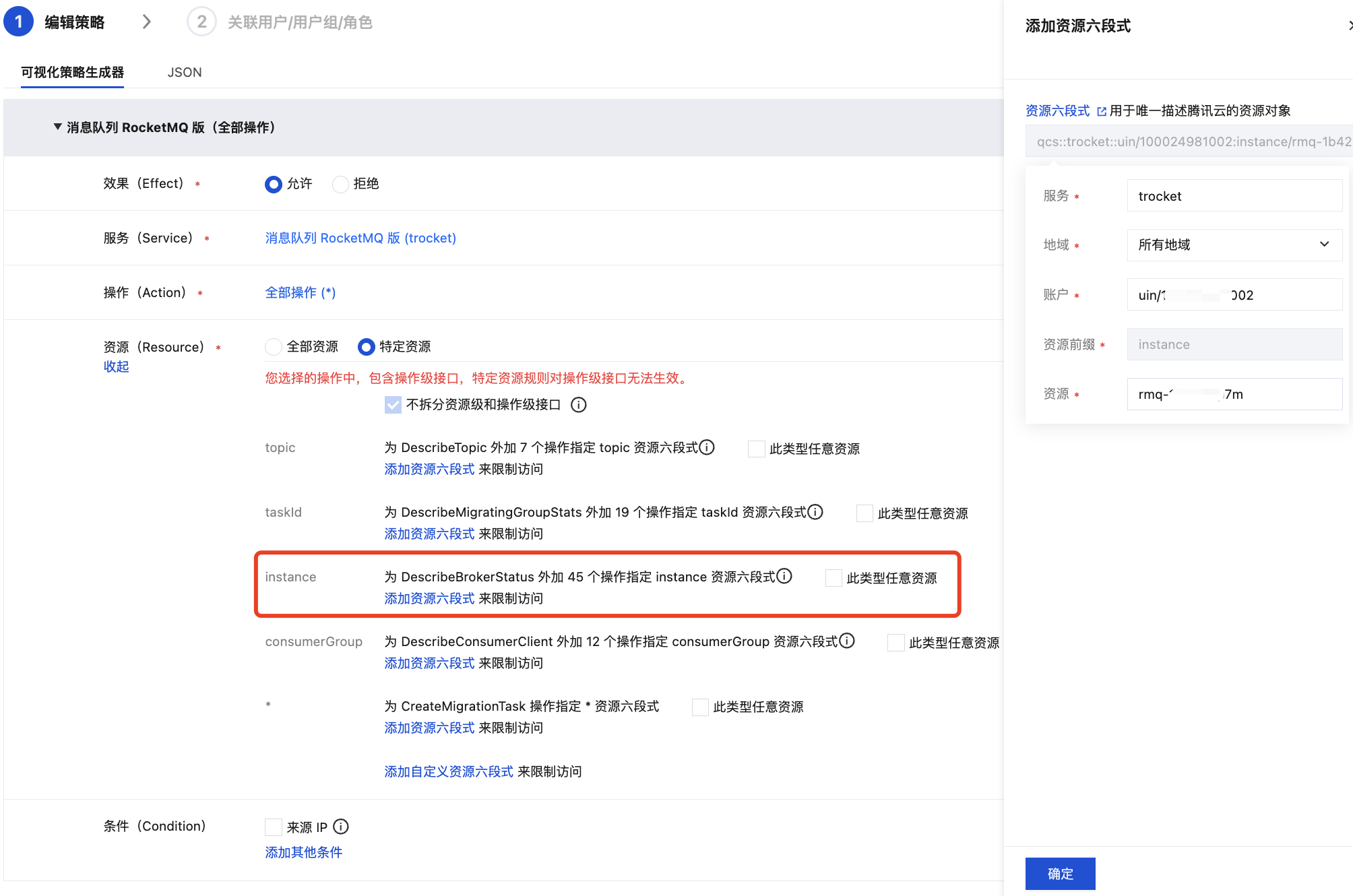Click info icon next to 不拆分资源级和操作级接口
Image resolution: width=1353 pixels, height=896 pixels.
(x=578, y=404)
